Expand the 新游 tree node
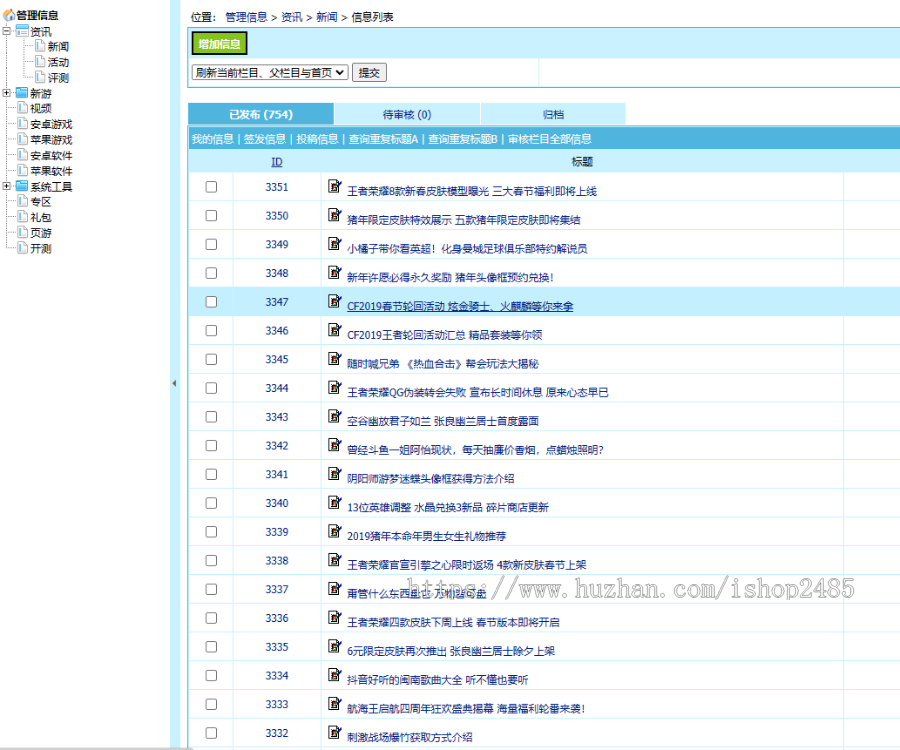This screenshot has width=900, height=750. coord(6,93)
